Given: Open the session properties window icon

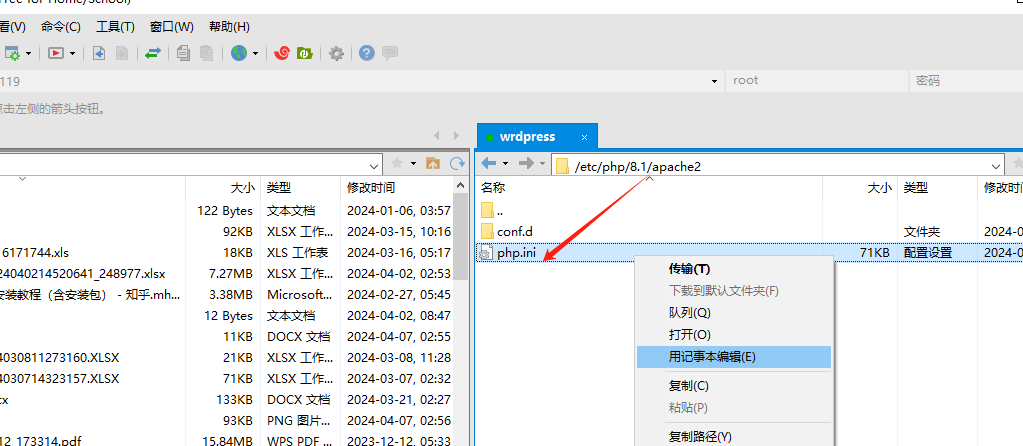Looking at the screenshot, I should (12, 53).
